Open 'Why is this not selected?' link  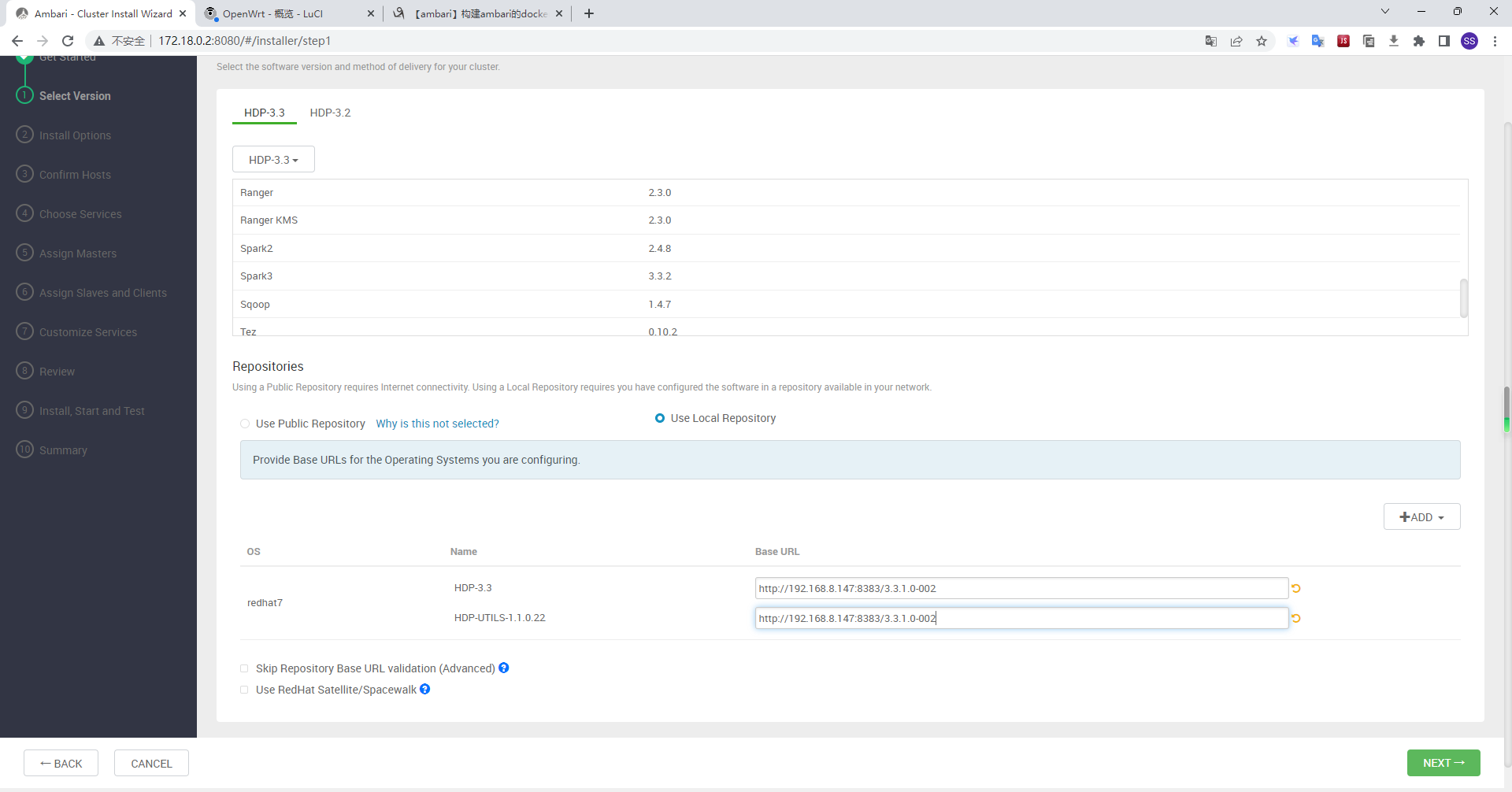click(437, 424)
